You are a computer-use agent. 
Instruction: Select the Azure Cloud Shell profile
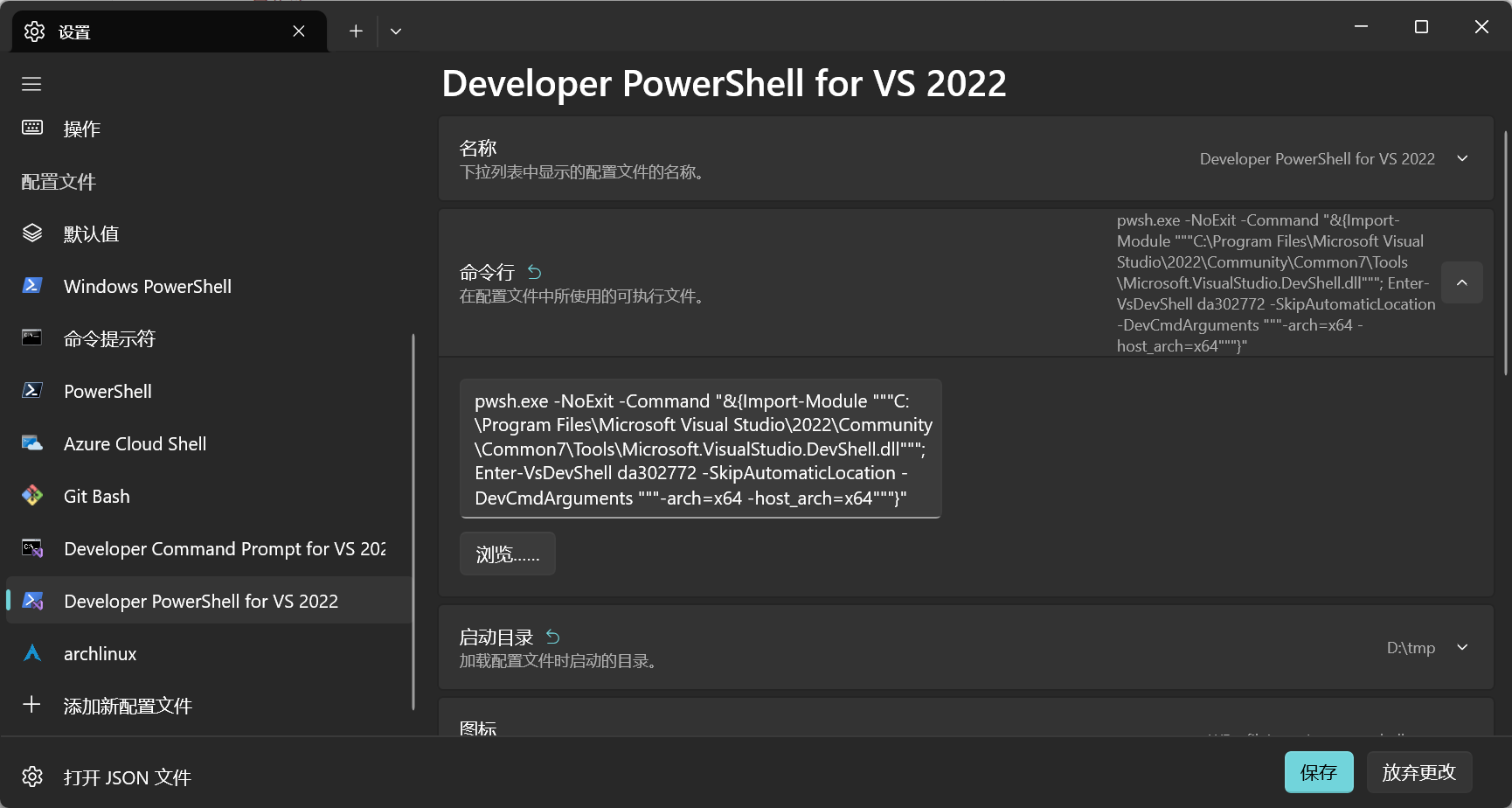click(x=208, y=443)
